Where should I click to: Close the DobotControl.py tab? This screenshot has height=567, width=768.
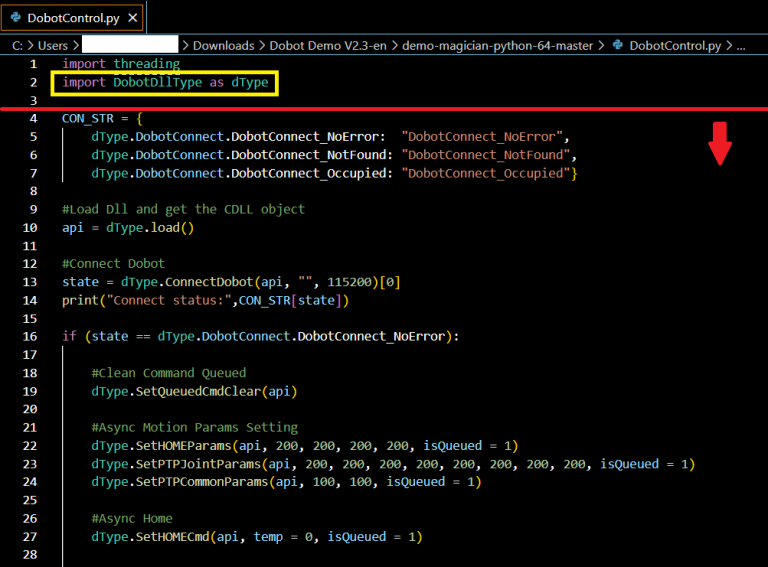[132, 18]
